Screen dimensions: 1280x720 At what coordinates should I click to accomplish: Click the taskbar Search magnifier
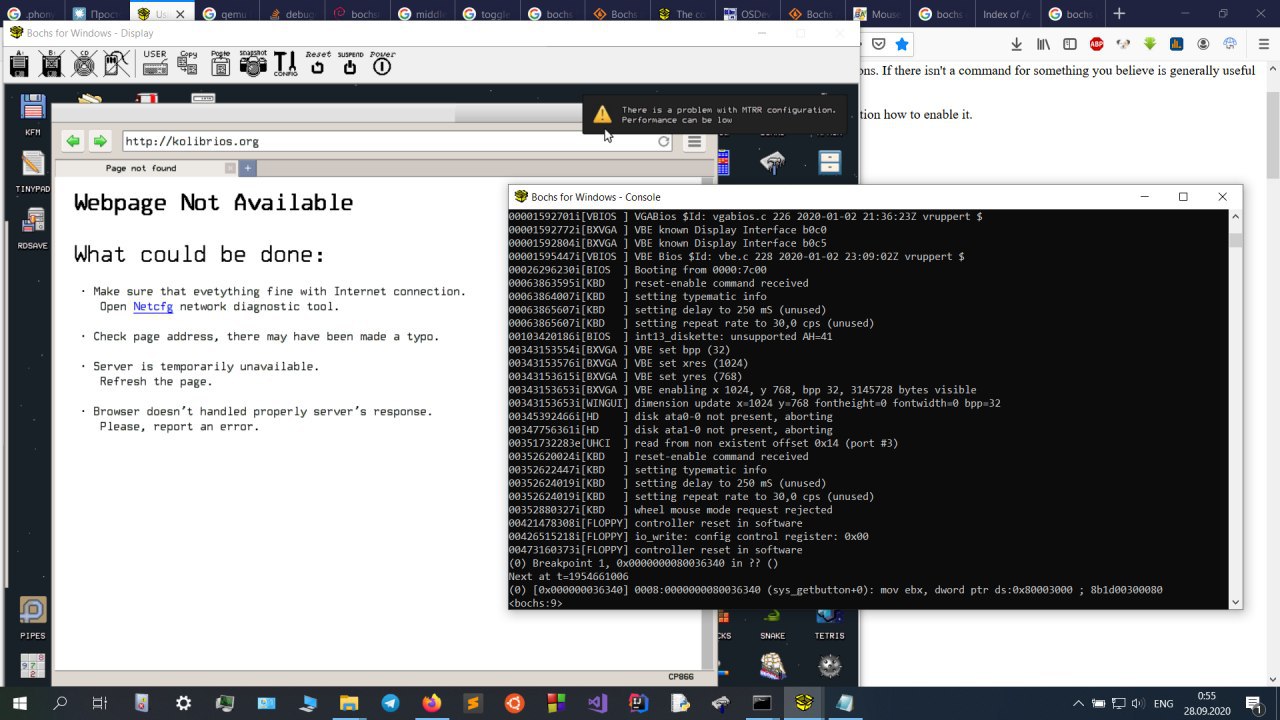[x=60, y=703]
